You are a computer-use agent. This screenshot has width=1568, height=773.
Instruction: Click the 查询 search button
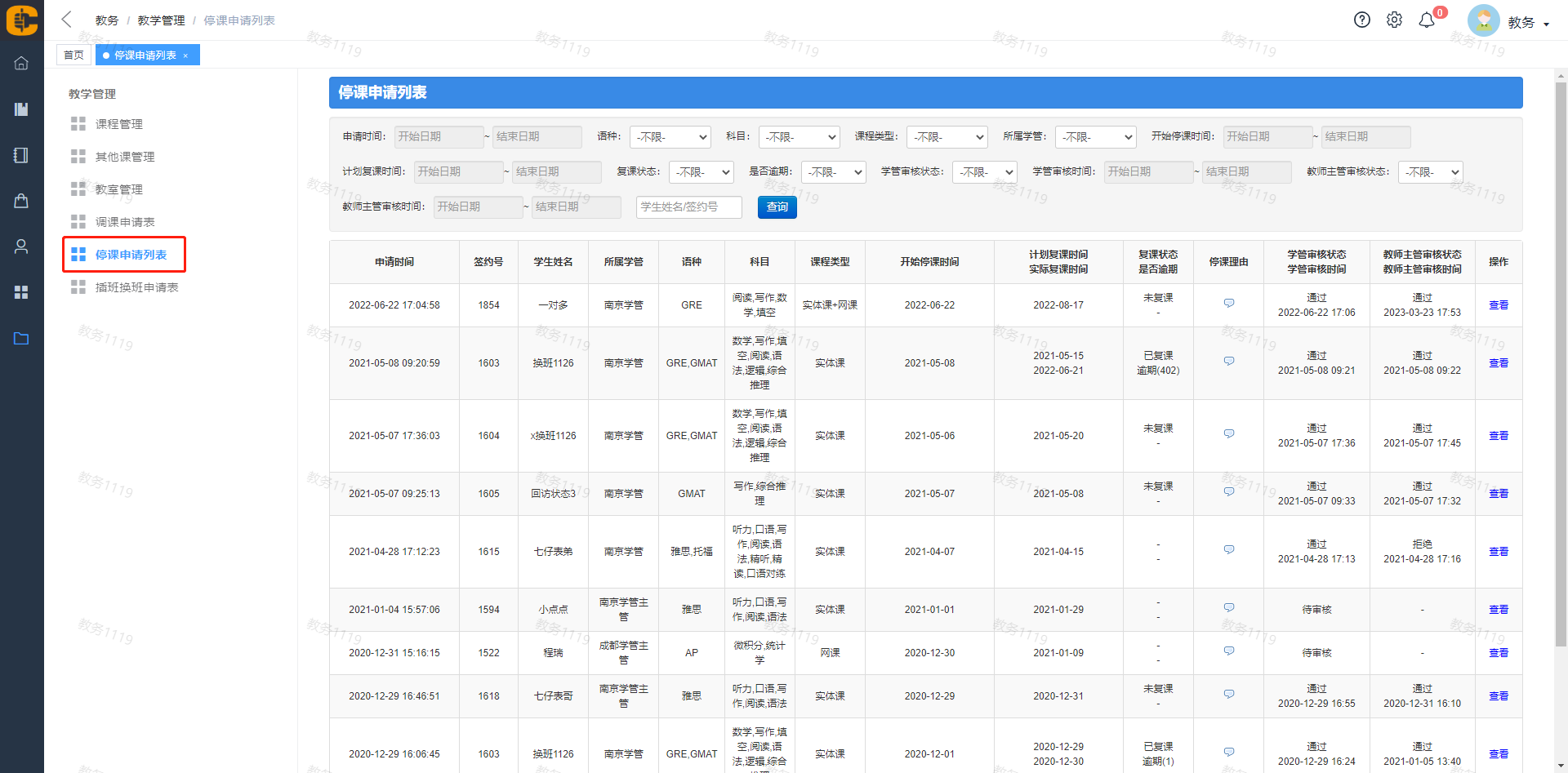777,207
